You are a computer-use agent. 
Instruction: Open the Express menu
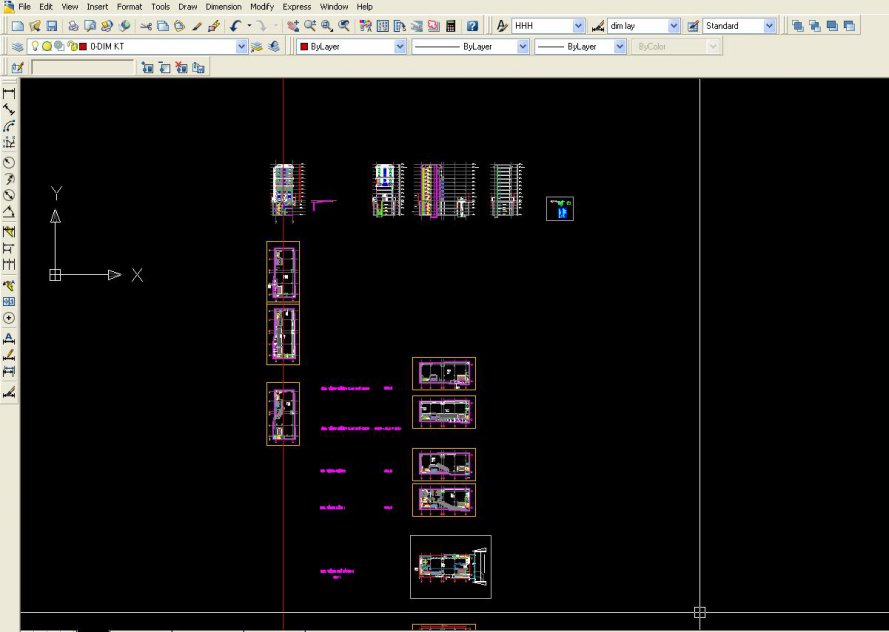pos(297,6)
